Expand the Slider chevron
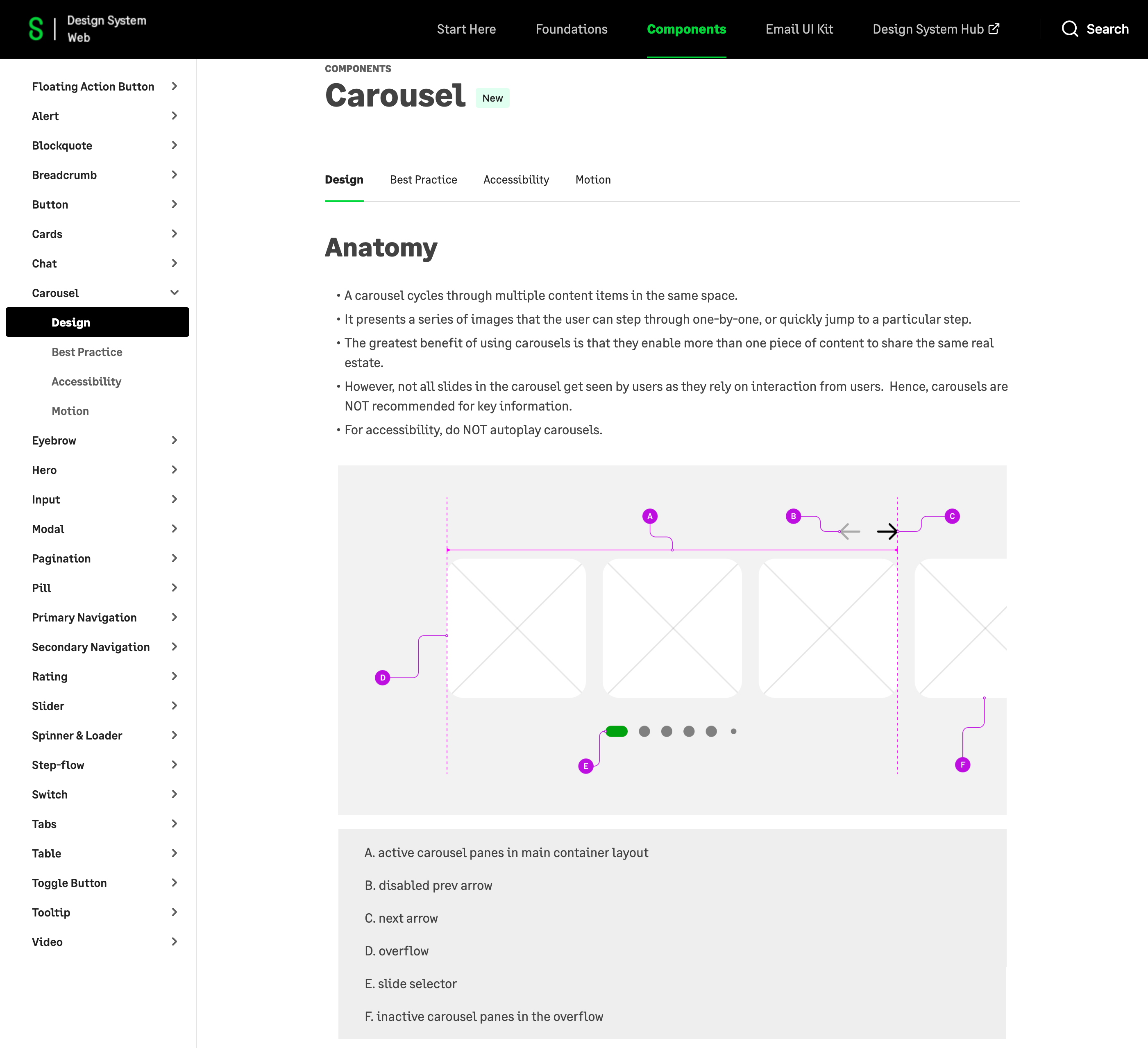 [174, 705]
